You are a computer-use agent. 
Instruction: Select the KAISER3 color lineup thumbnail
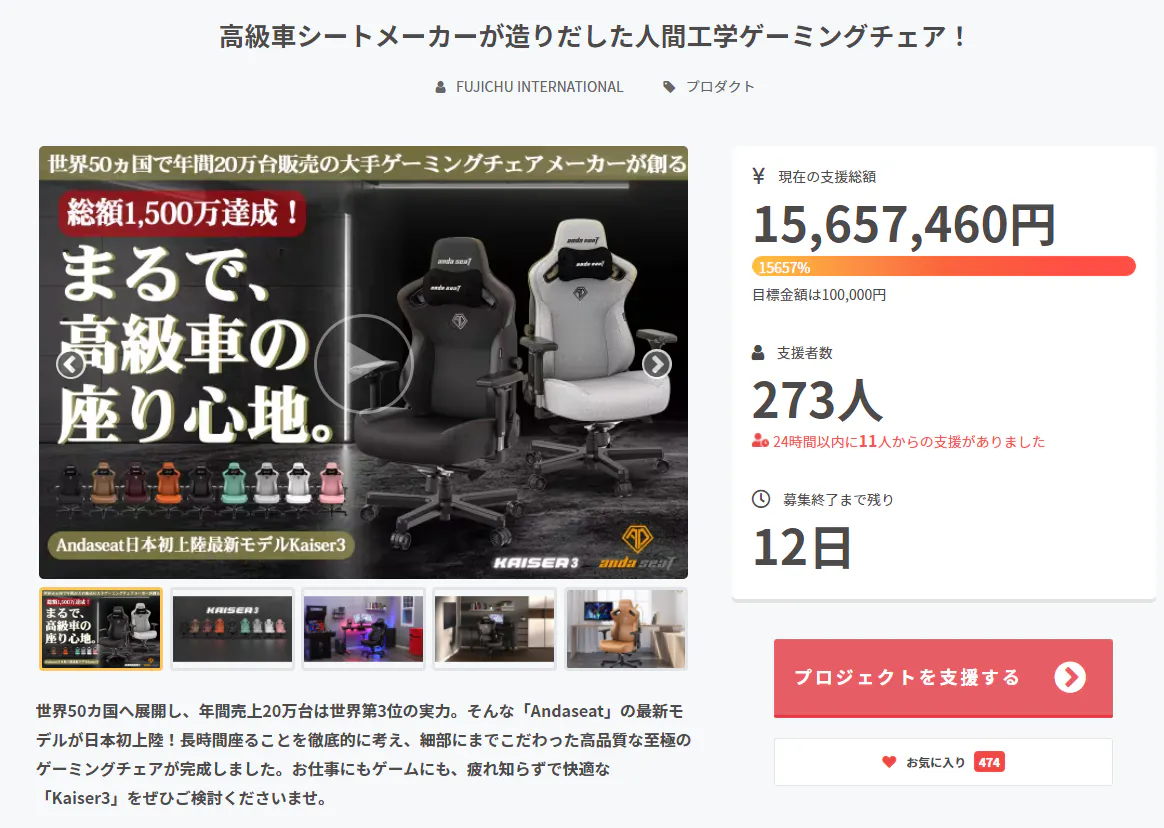(x=232, y=629)
